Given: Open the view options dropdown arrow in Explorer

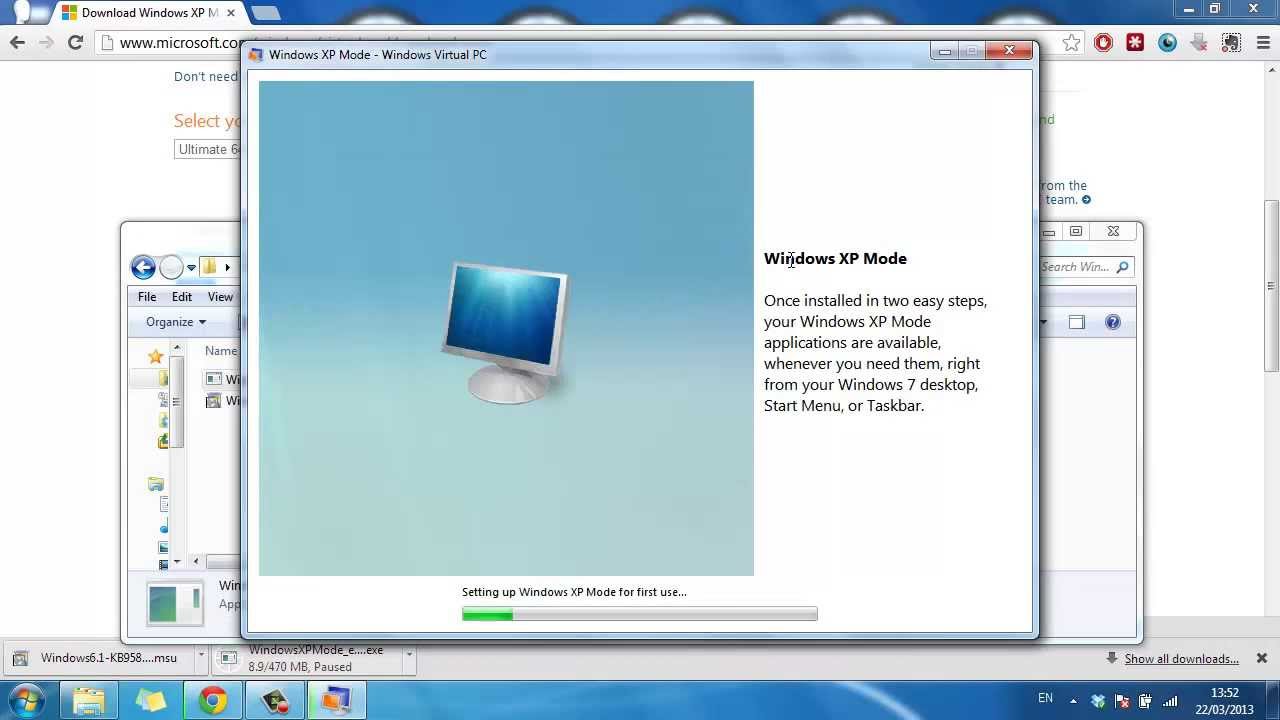Looking at the screenshot, I should coord(1043,322).
